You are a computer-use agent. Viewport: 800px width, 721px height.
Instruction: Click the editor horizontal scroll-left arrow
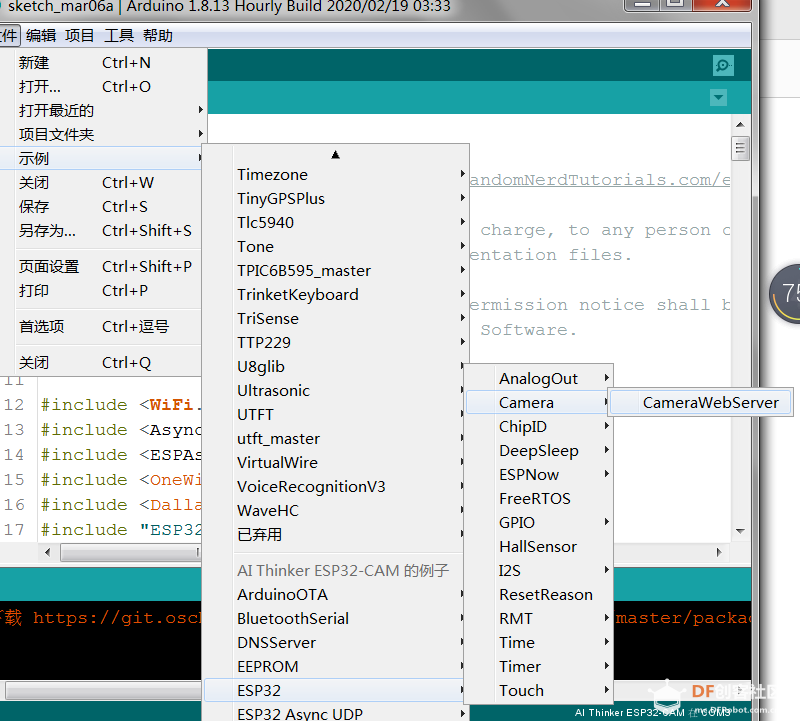pyautogui.click(x=47, y=552)
